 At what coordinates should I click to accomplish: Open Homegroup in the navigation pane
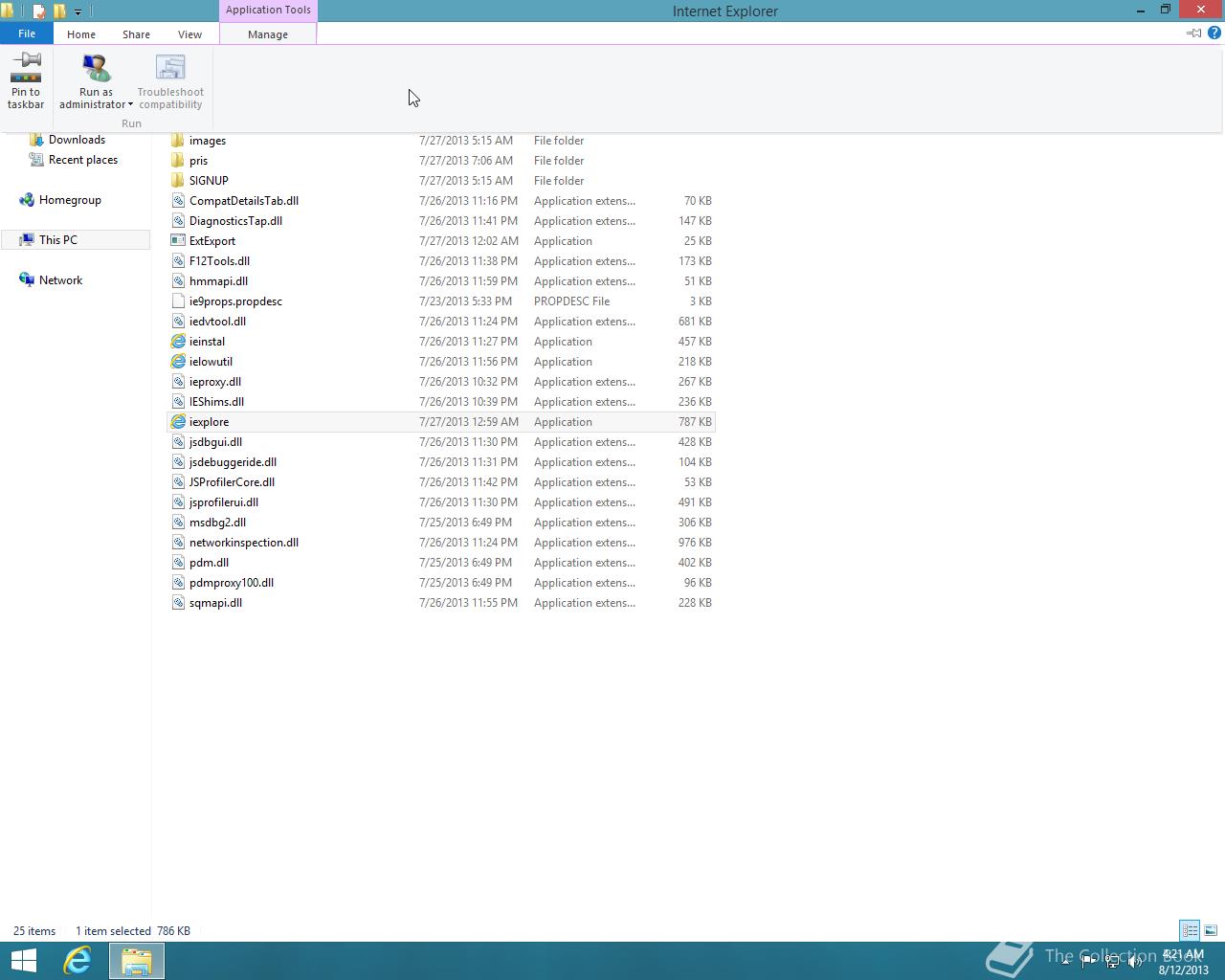pyautogui.click(x=70, y=200)
